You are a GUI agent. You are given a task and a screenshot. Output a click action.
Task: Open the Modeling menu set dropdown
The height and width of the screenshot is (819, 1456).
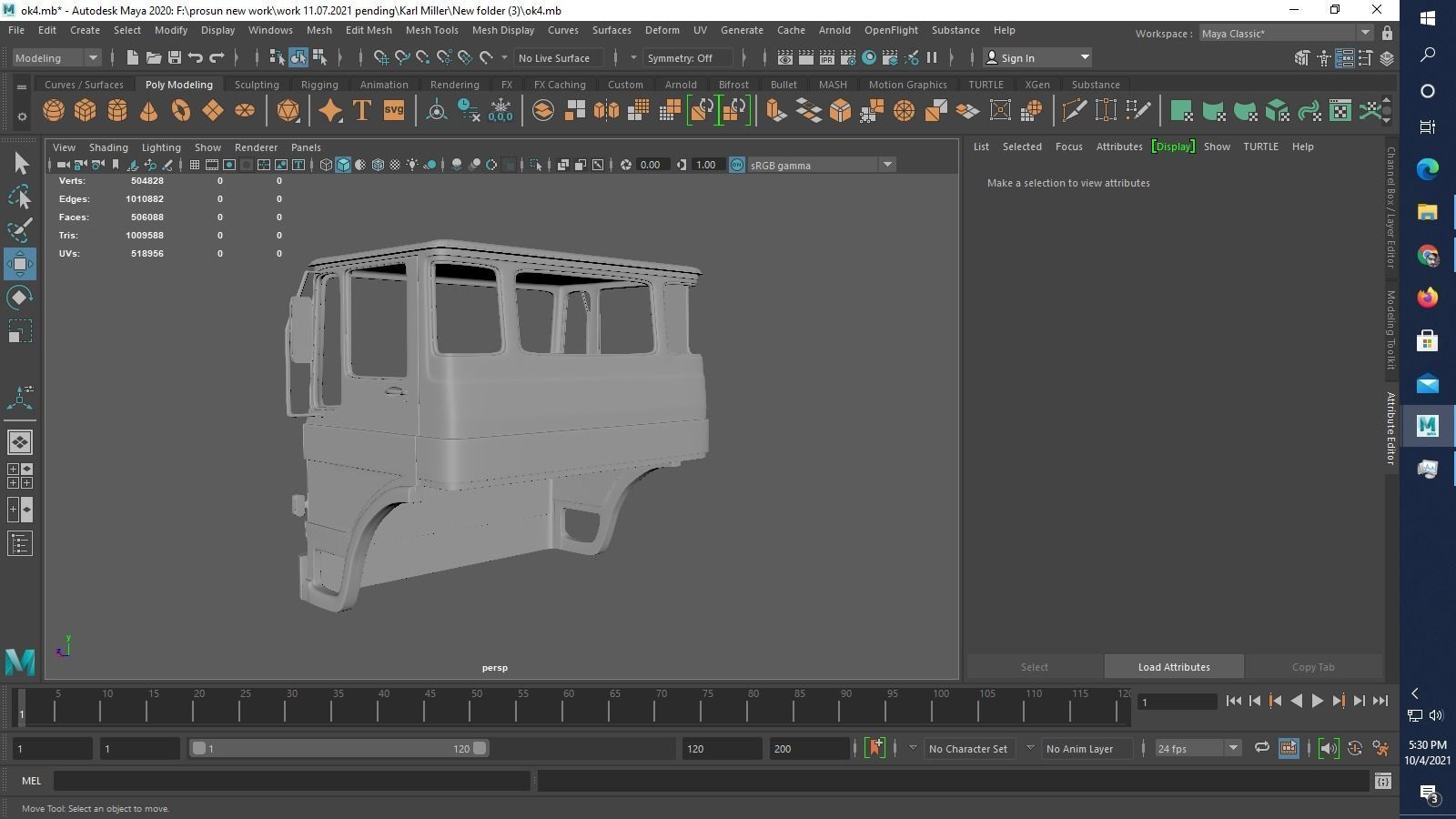[56, 57]
